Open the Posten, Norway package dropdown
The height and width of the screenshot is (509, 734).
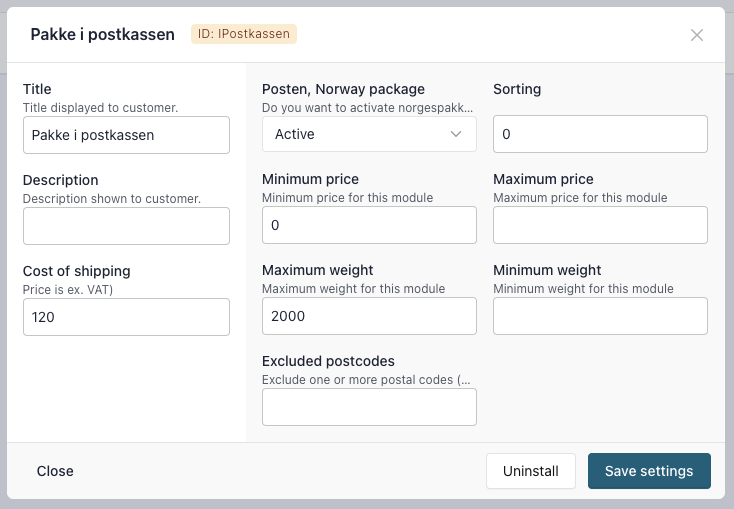click(368, 134)
